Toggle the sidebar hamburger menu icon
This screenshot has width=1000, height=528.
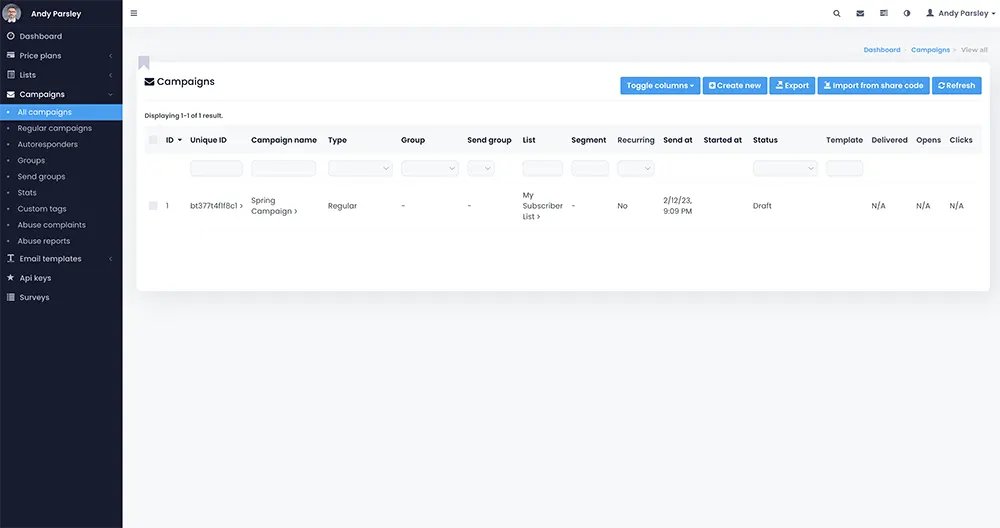[134, 13]
